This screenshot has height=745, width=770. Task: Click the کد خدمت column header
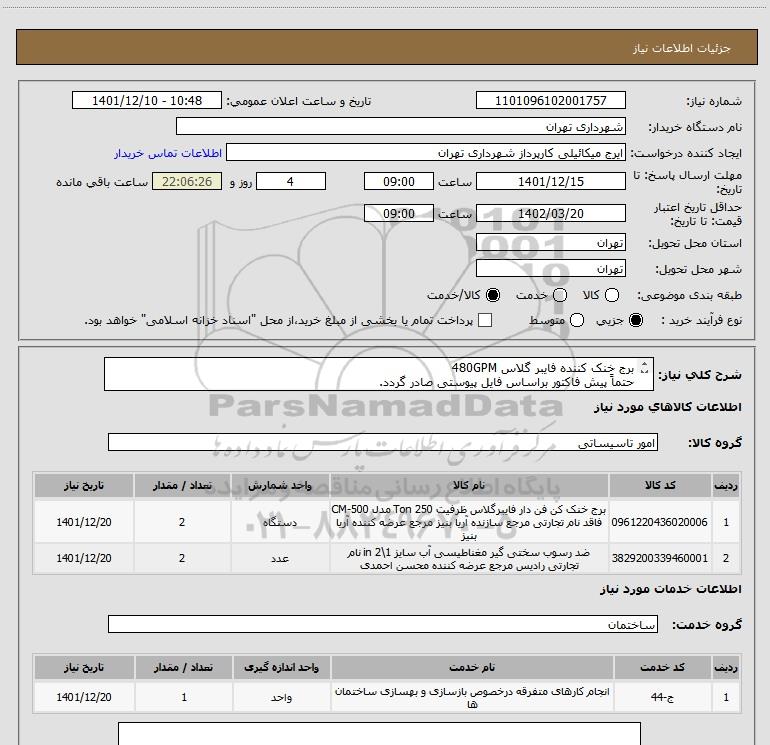662,667
